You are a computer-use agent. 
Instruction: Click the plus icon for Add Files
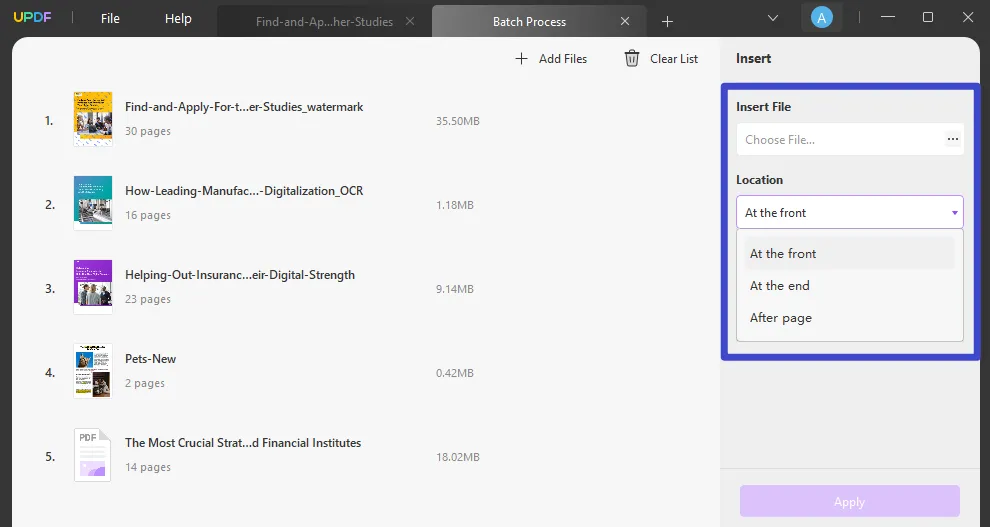[x=521, y=59]
